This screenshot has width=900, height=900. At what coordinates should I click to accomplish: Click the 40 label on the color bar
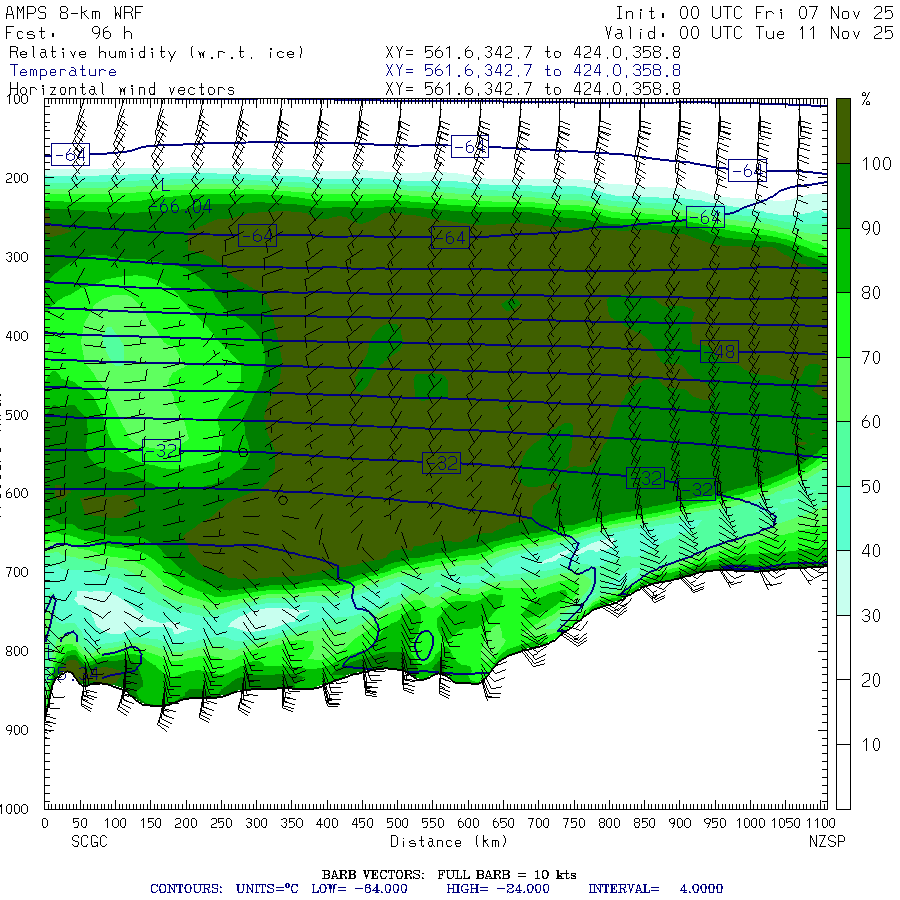[x=871, y=551]
